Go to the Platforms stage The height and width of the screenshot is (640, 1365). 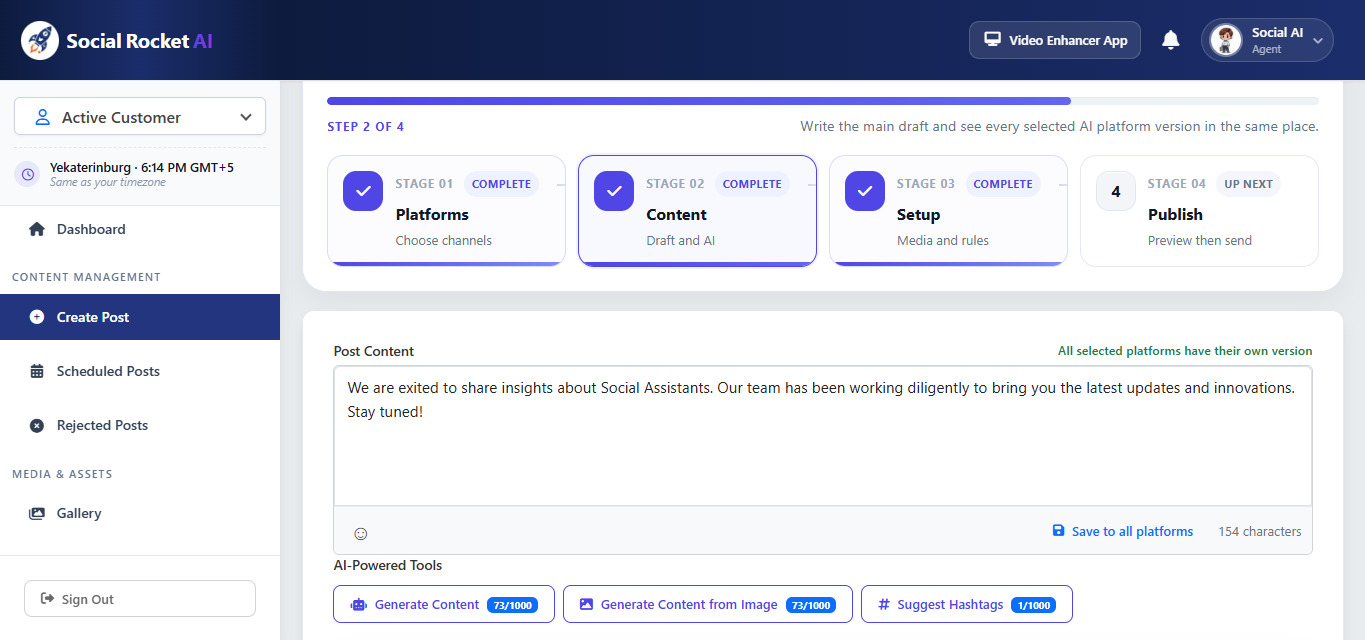[447, 211]
